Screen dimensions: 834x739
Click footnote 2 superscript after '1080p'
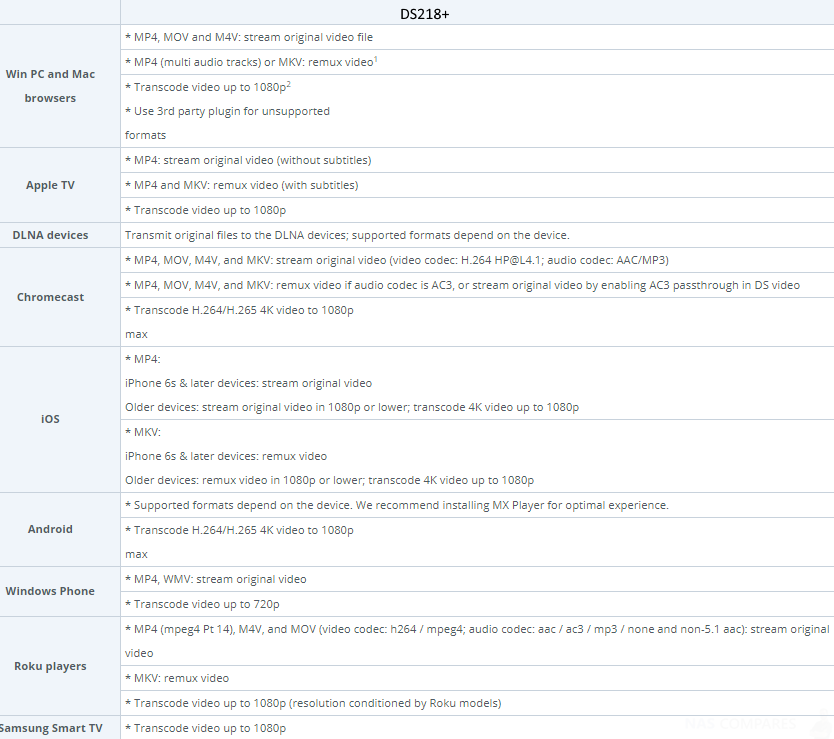coord(289,84)
